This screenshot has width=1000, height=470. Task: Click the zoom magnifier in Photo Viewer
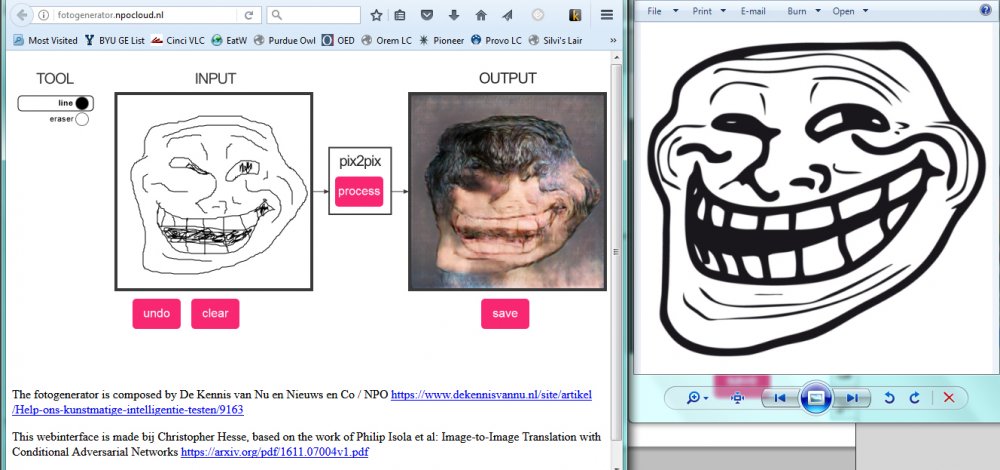pyautogui.click(x=693, y=398)
